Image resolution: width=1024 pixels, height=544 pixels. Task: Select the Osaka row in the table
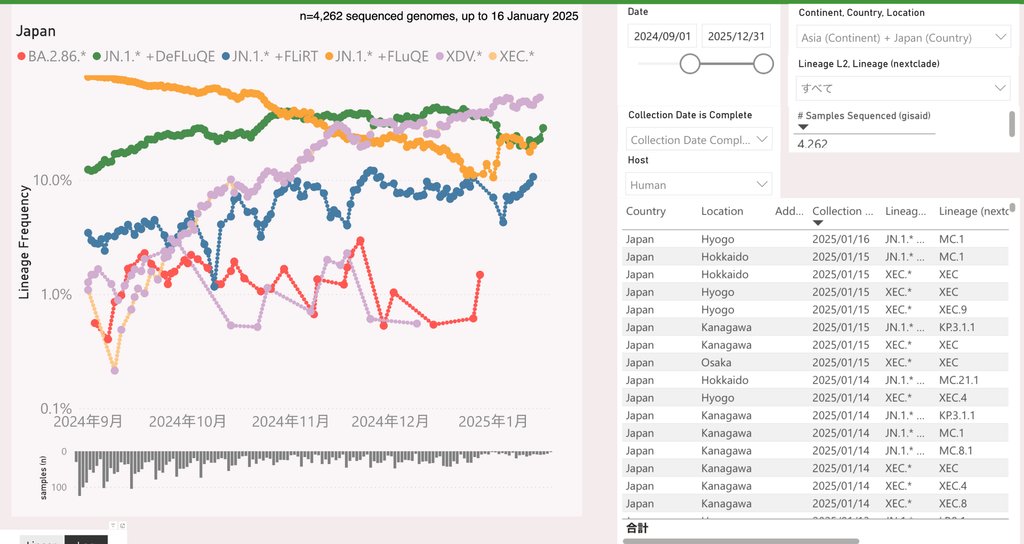716,362
